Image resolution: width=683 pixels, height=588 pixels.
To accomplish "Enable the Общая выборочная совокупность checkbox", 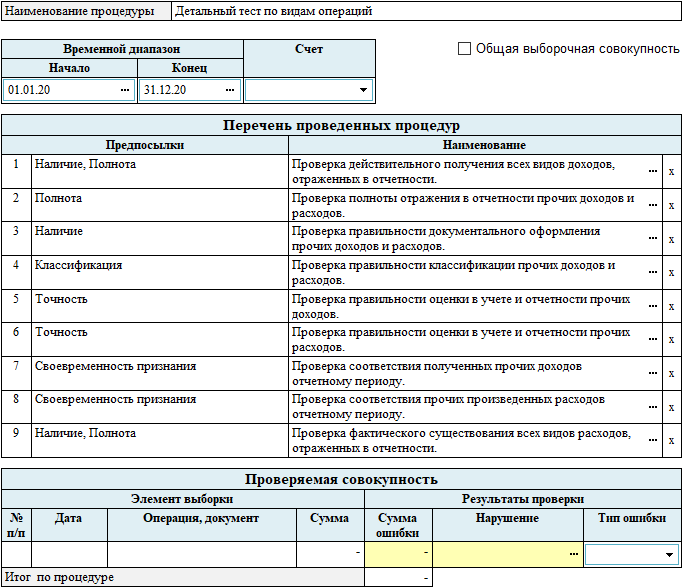I will point(464,48).
